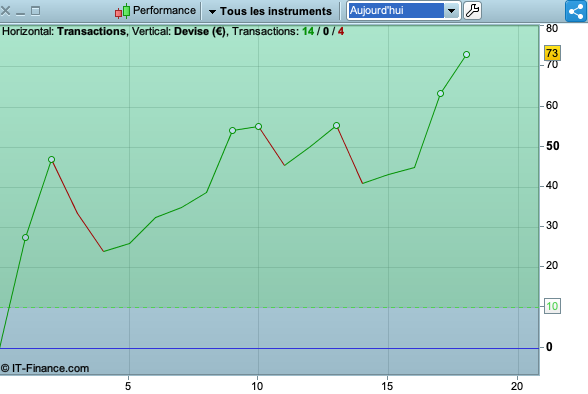Select the peak marker at transaction 13
Screen dimensions: 588x394
[336, 126]
